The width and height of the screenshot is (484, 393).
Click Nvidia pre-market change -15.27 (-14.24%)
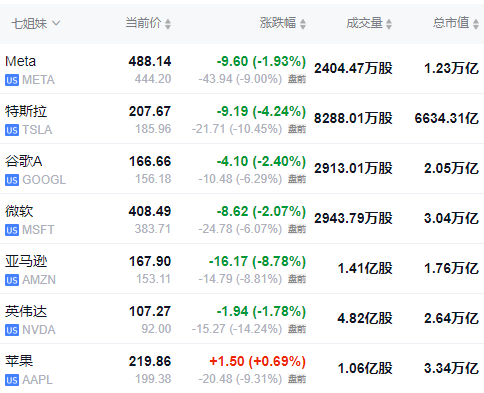(x=237, y=329)
